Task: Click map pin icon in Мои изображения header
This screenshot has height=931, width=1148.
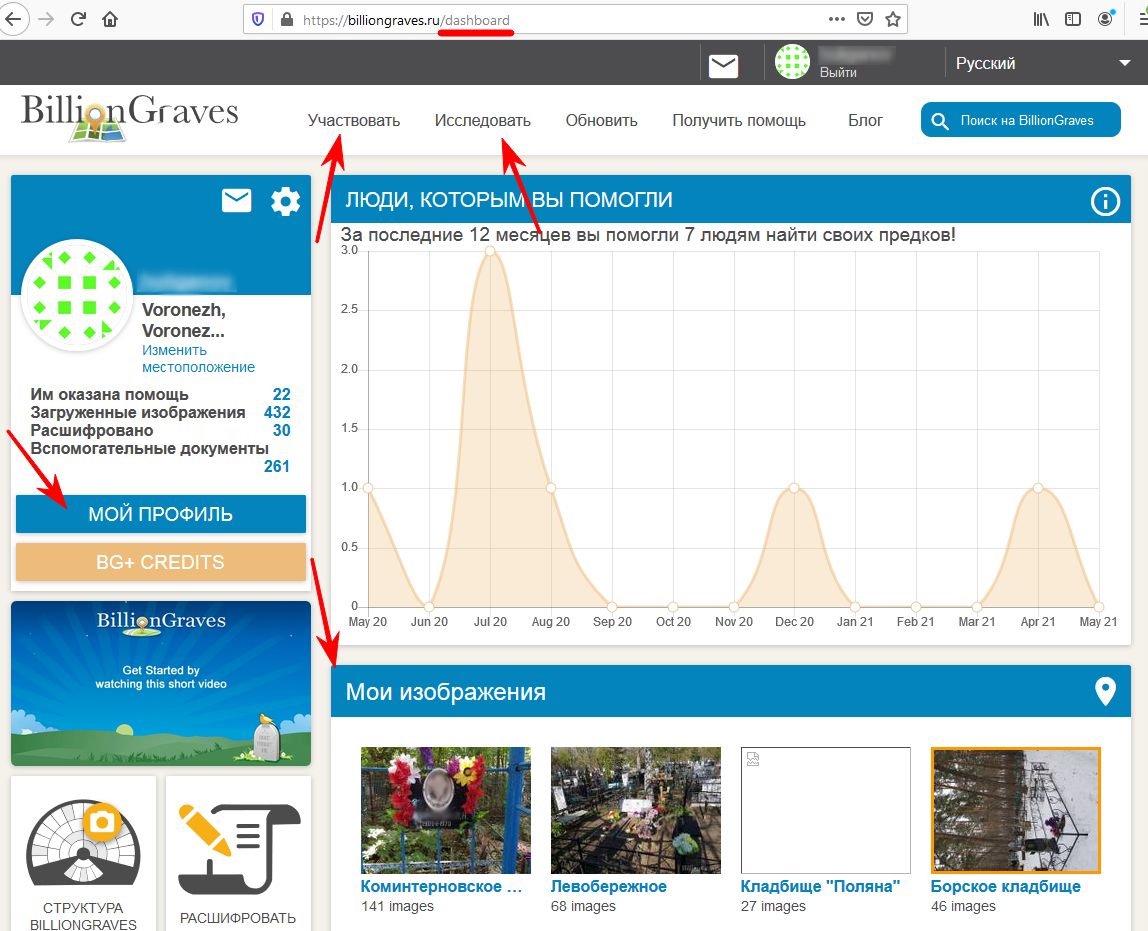Action: click(1105, 691)
